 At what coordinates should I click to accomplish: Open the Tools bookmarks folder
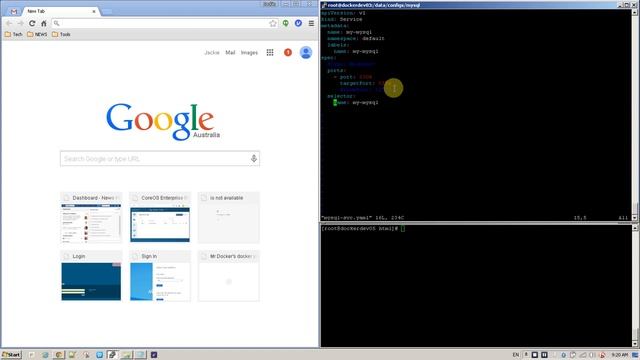61,35
